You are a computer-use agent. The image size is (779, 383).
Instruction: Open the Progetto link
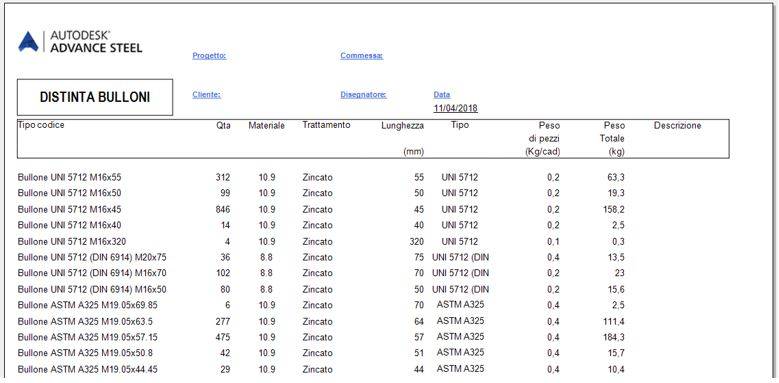(x=209, y=56)
